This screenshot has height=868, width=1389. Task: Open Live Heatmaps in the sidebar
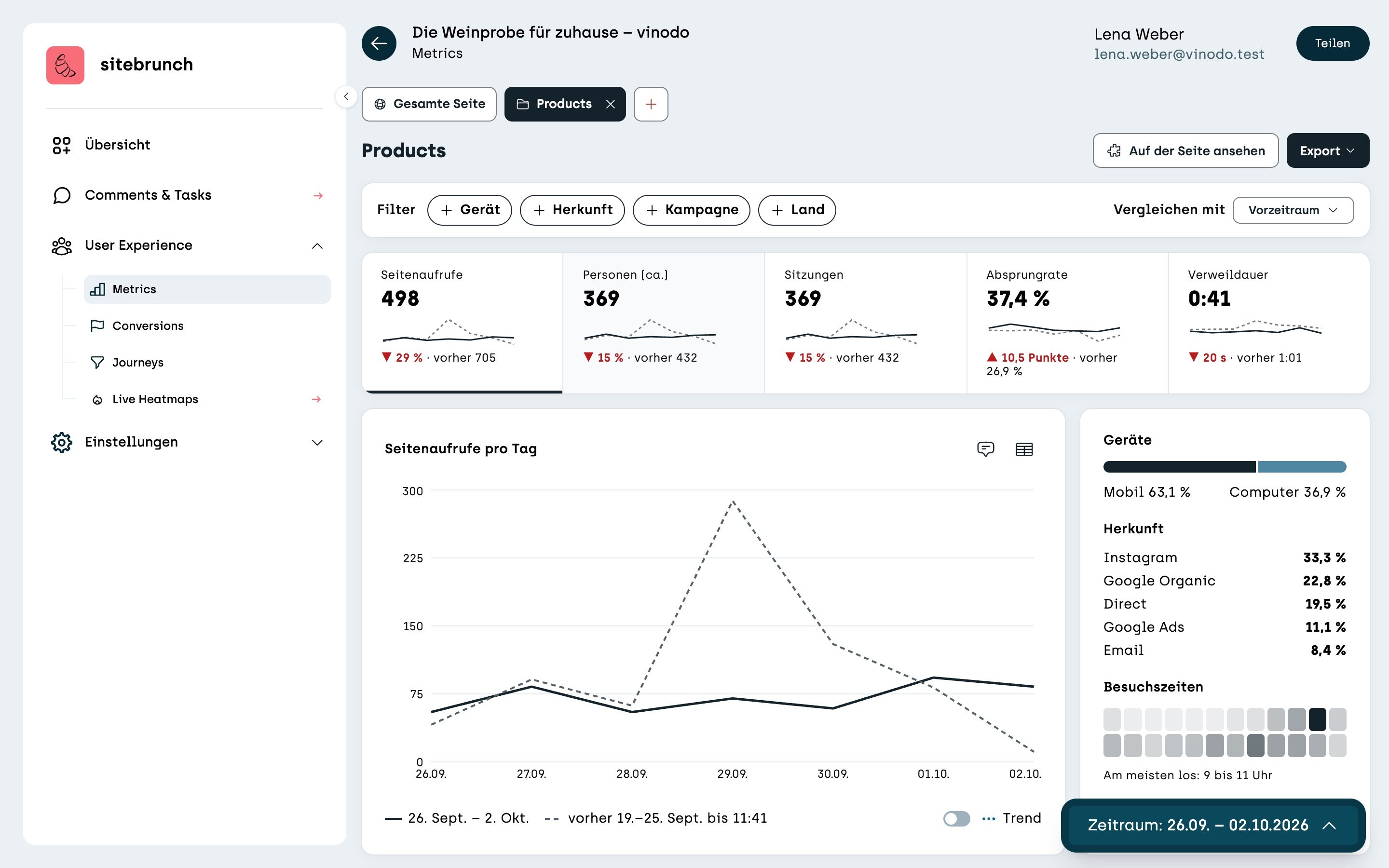[x=207, y=399]
